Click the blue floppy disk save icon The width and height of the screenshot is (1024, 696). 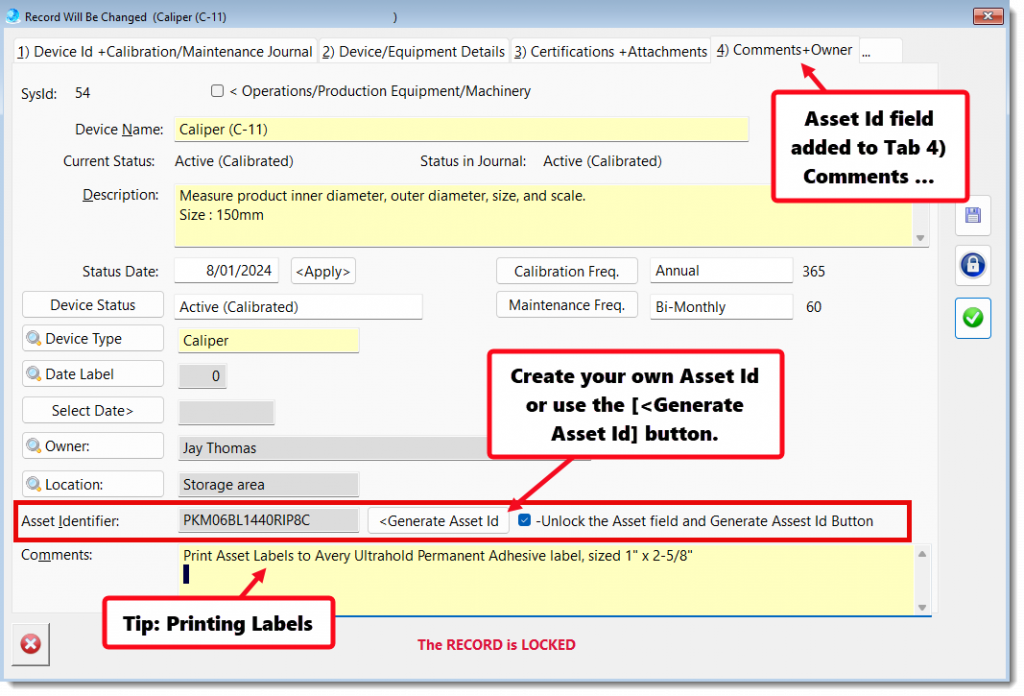(x=972, y=215)
